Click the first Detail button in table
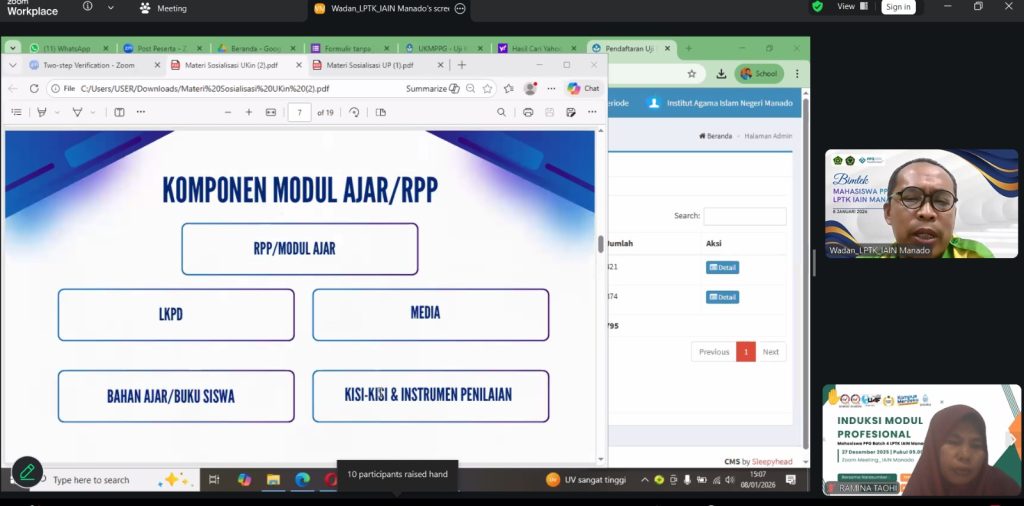Screen dimensions: 1024x506 point(722,267)
